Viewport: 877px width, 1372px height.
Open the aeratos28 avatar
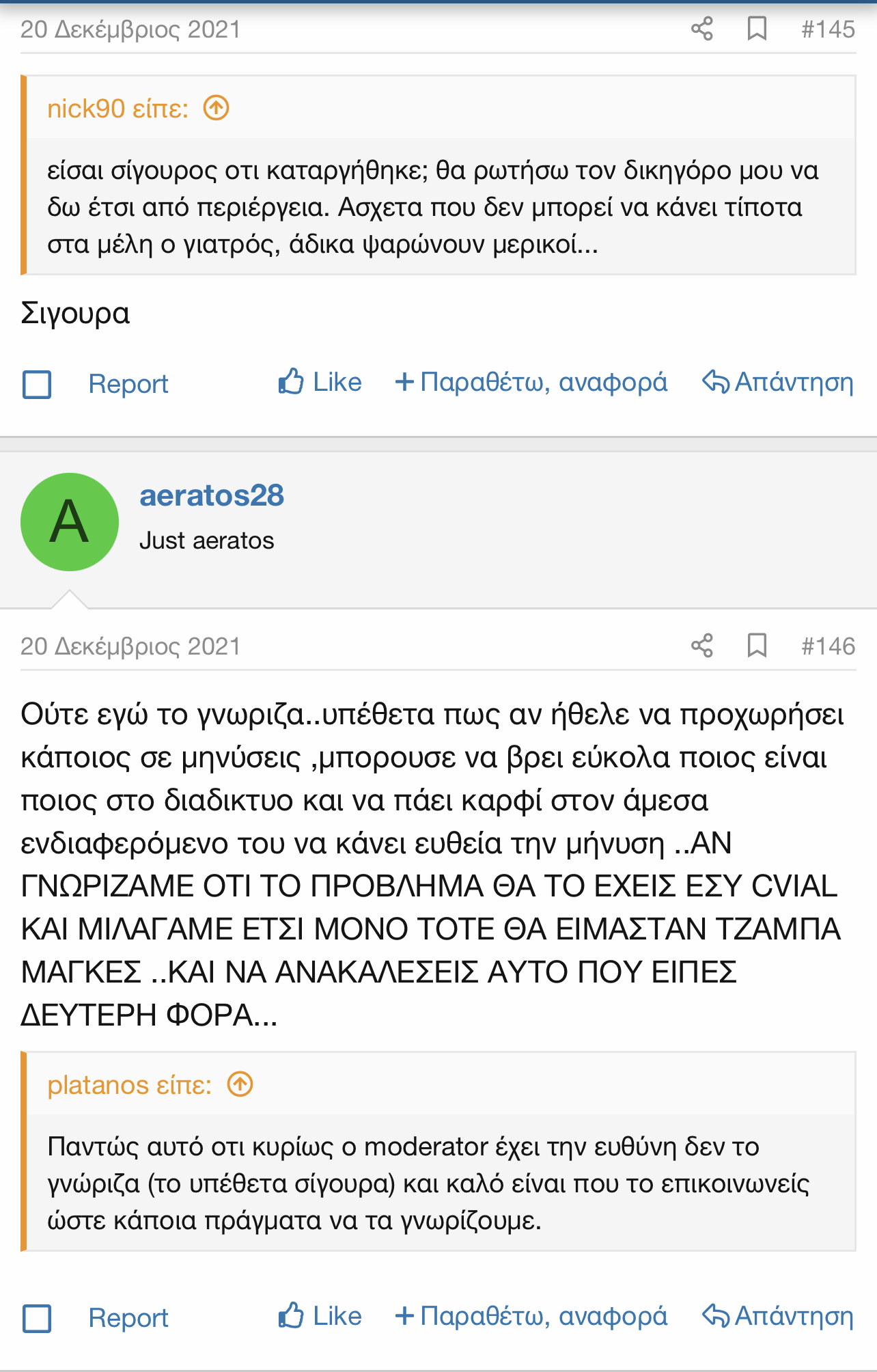tap(70, 522)
